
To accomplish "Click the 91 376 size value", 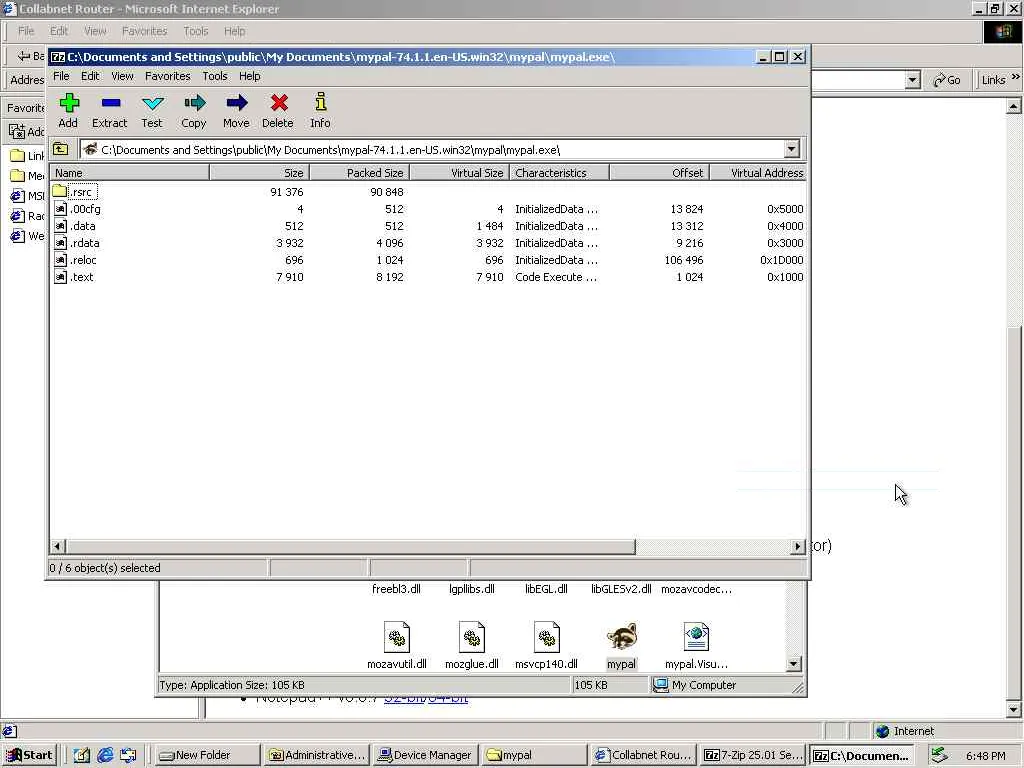I will click(287, 192).
